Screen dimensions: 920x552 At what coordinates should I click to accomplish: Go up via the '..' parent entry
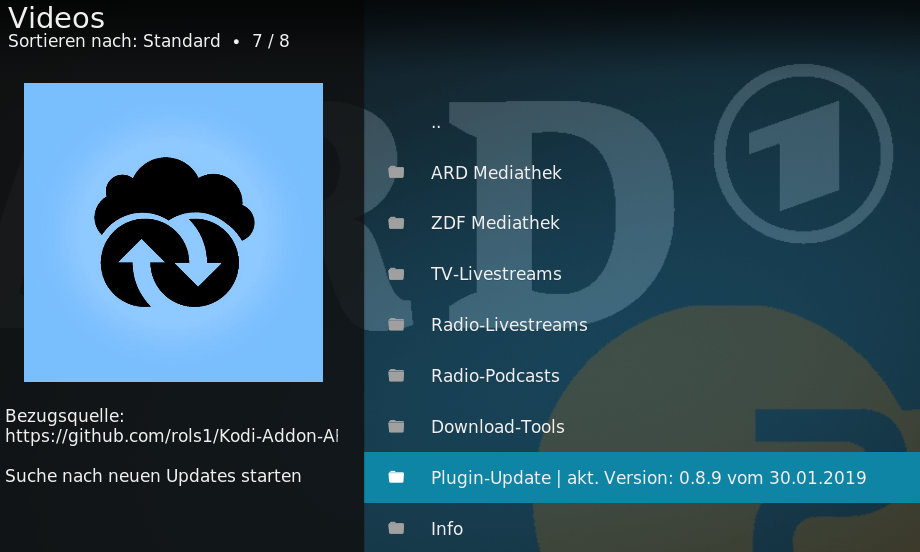tap(642, 122)
